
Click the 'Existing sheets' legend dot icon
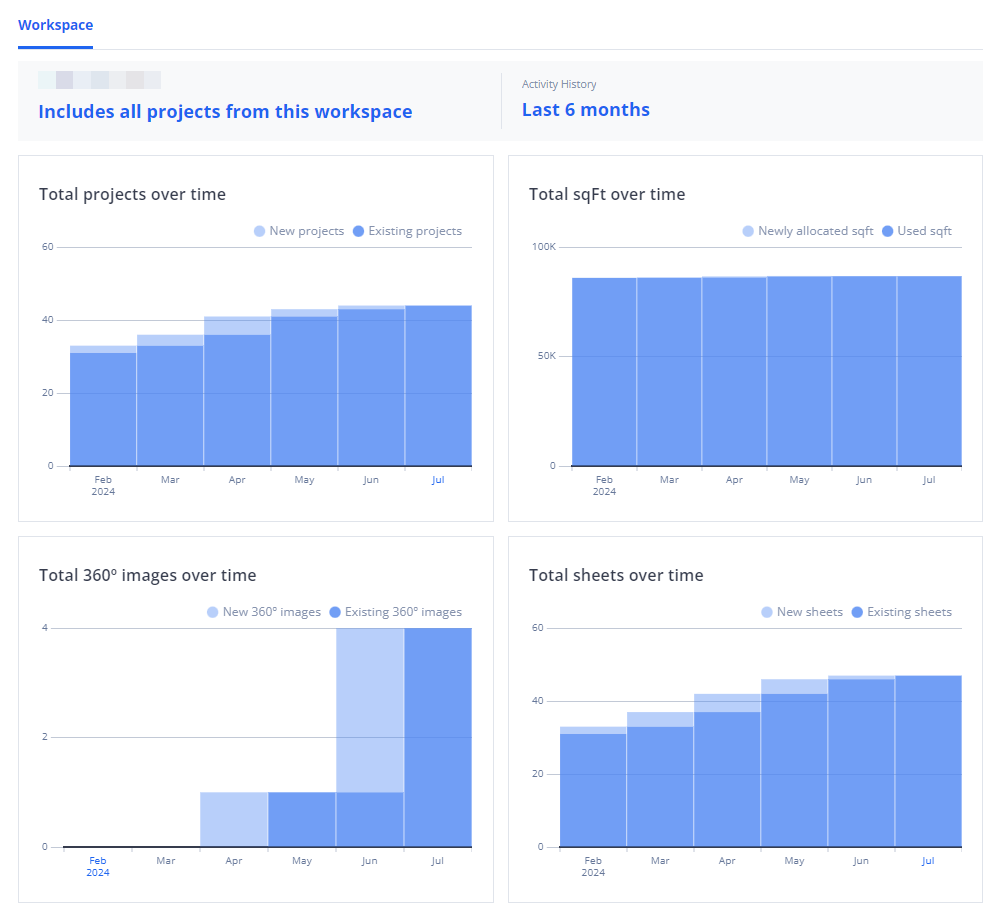(857, 612)
